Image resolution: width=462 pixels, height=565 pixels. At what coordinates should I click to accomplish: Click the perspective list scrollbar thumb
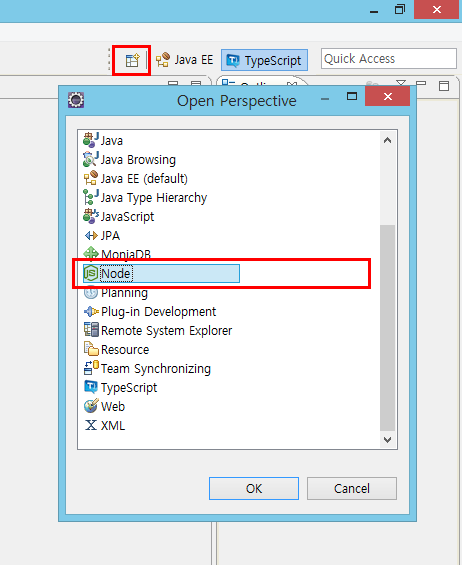(x=387, y=328)
